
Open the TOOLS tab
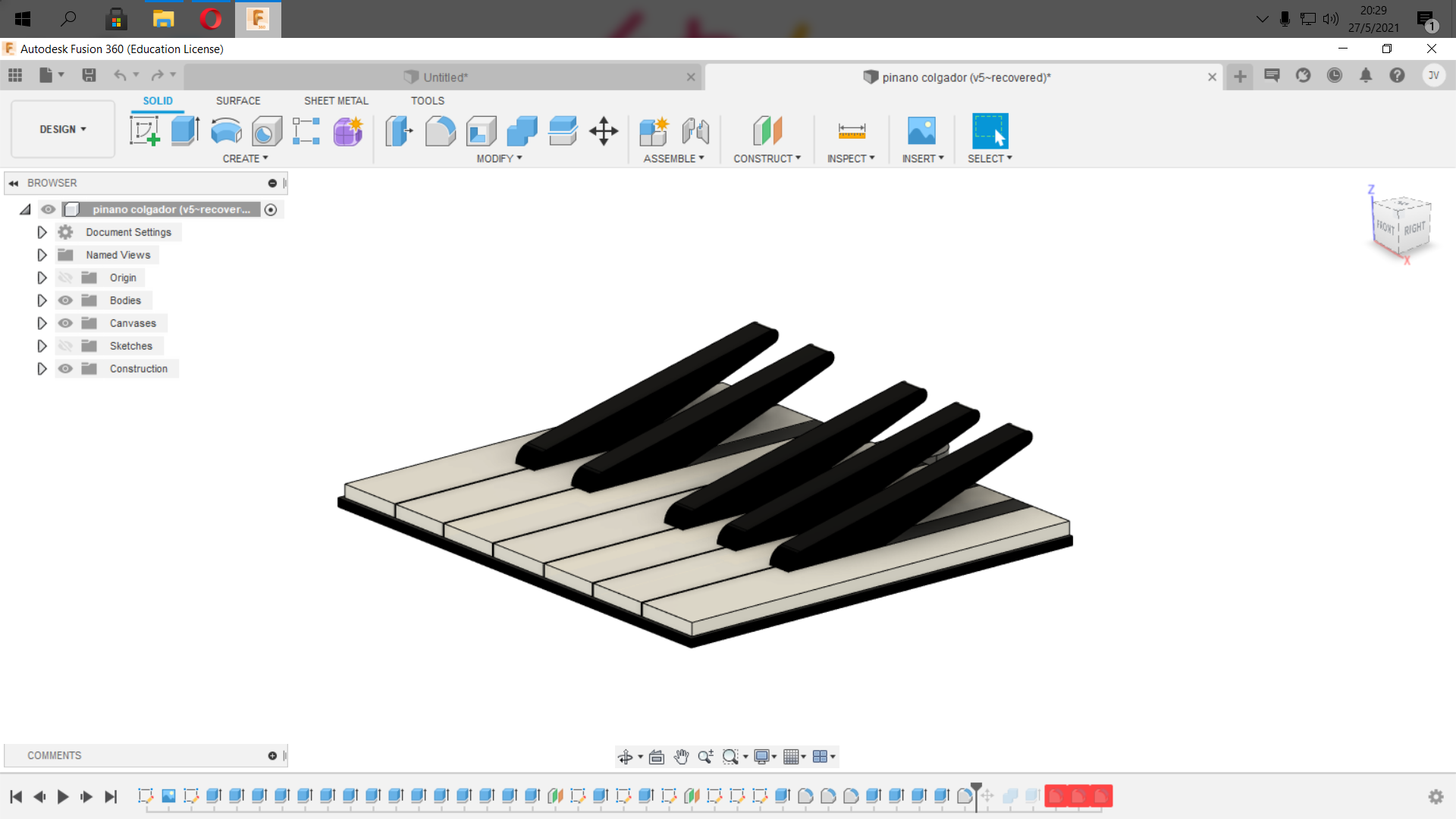[x=428, y=100]
